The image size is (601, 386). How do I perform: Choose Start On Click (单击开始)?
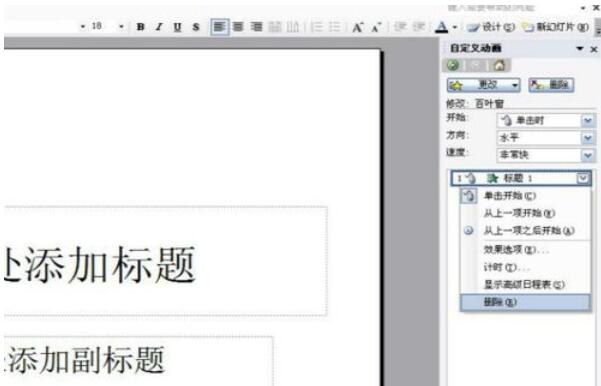[525, 196]
